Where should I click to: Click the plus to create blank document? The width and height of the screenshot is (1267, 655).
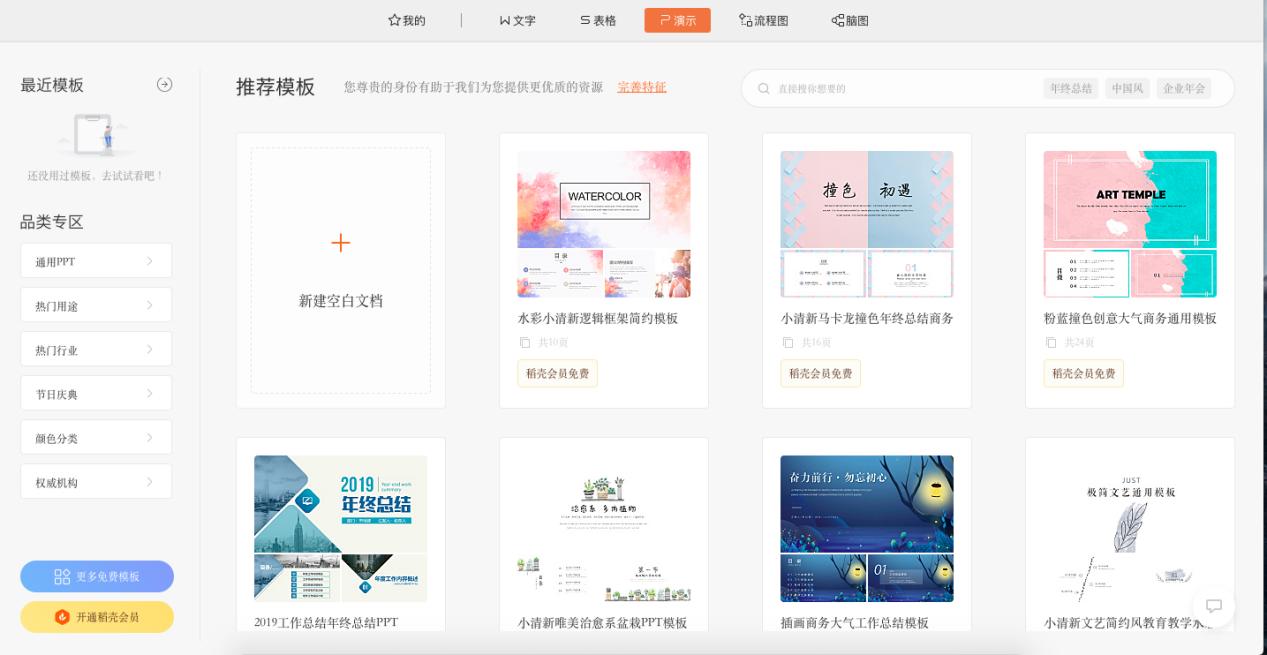[340, 243]
